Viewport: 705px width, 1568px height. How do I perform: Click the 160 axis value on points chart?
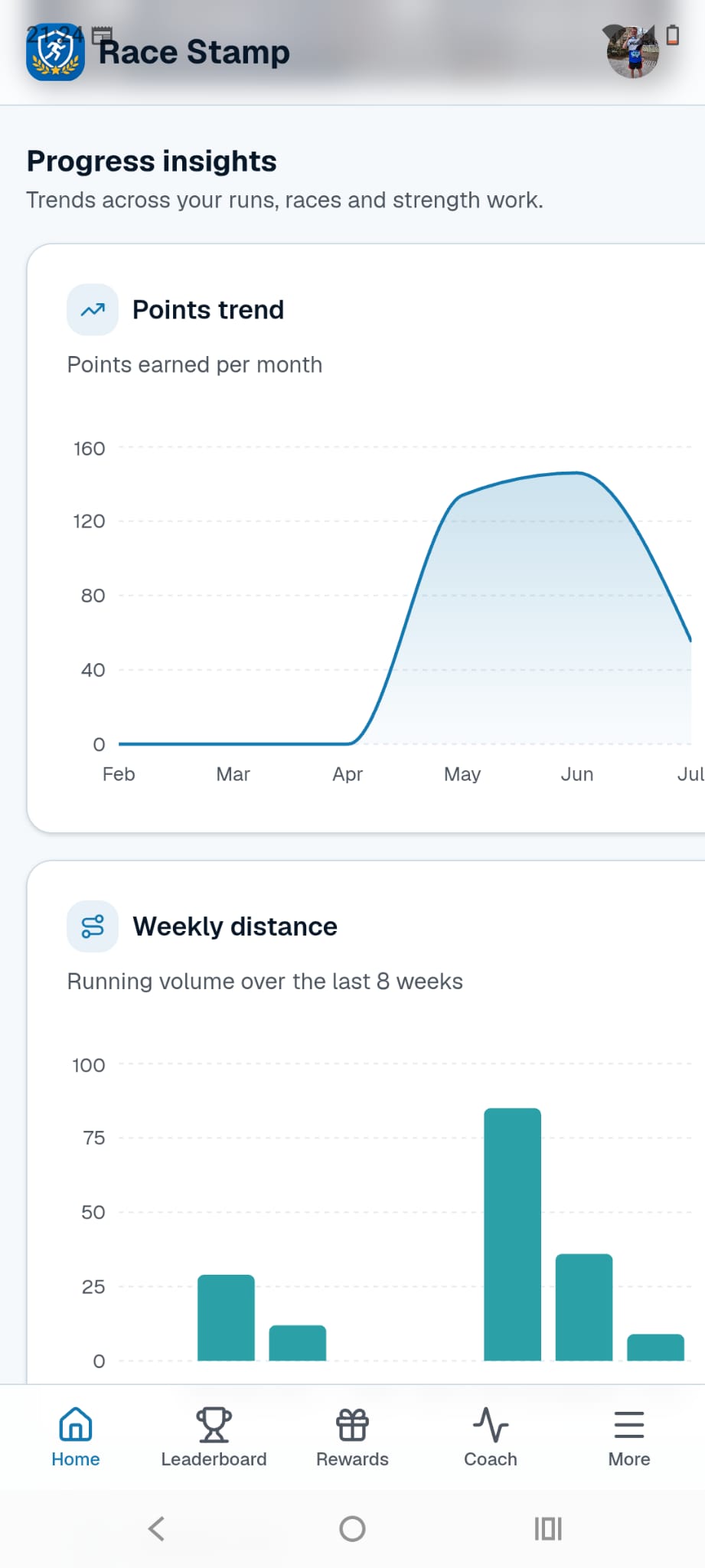90,449
